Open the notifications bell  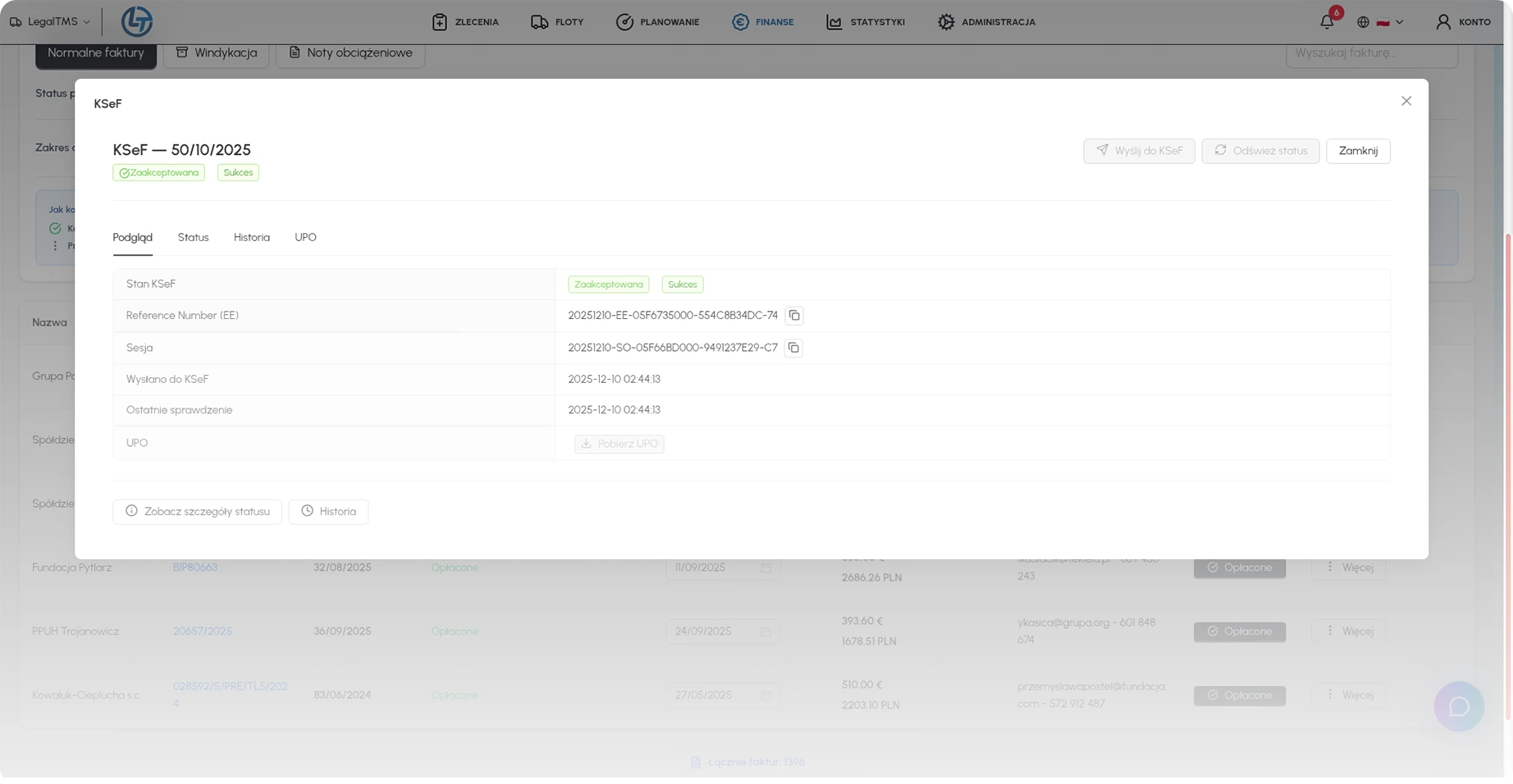pyautogui.click(x=1327, y=22)
